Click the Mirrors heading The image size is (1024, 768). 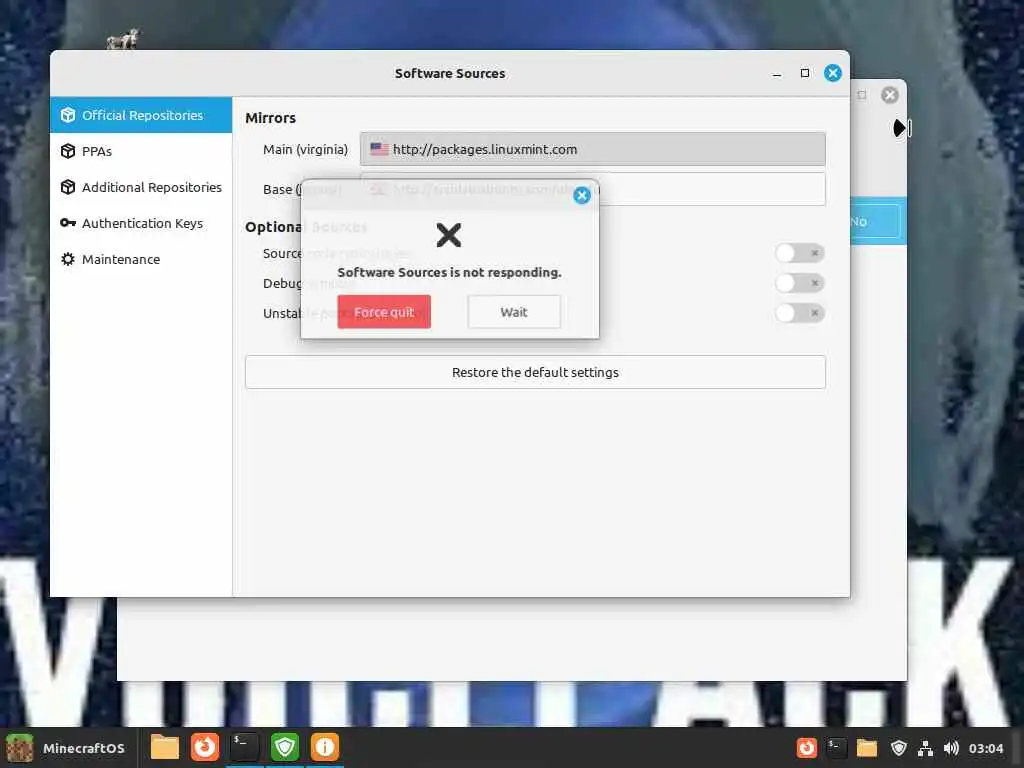pyautogui.click(x=270, y=118)
